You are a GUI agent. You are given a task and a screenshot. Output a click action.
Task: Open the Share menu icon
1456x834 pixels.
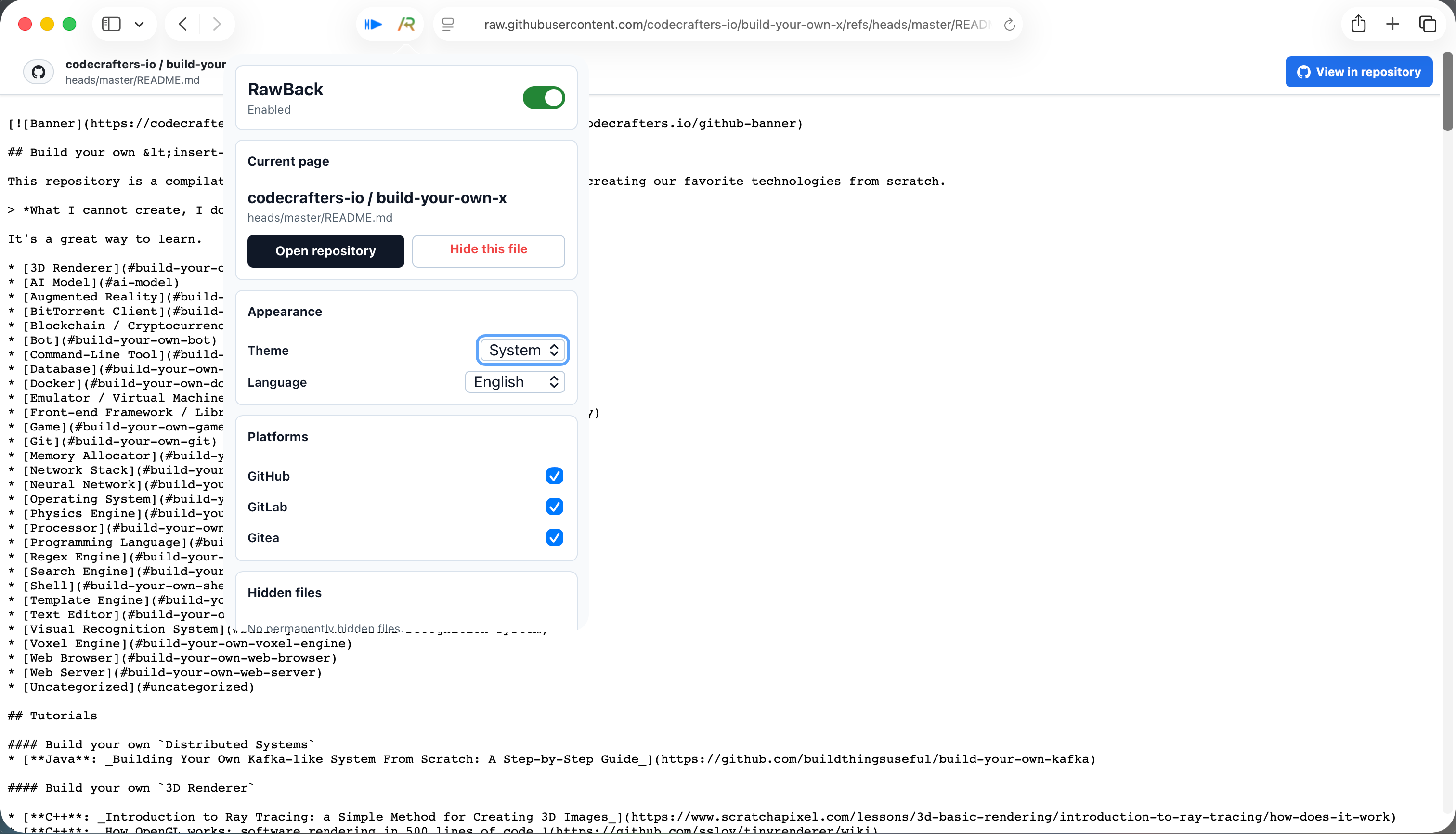coord(1359,24)
